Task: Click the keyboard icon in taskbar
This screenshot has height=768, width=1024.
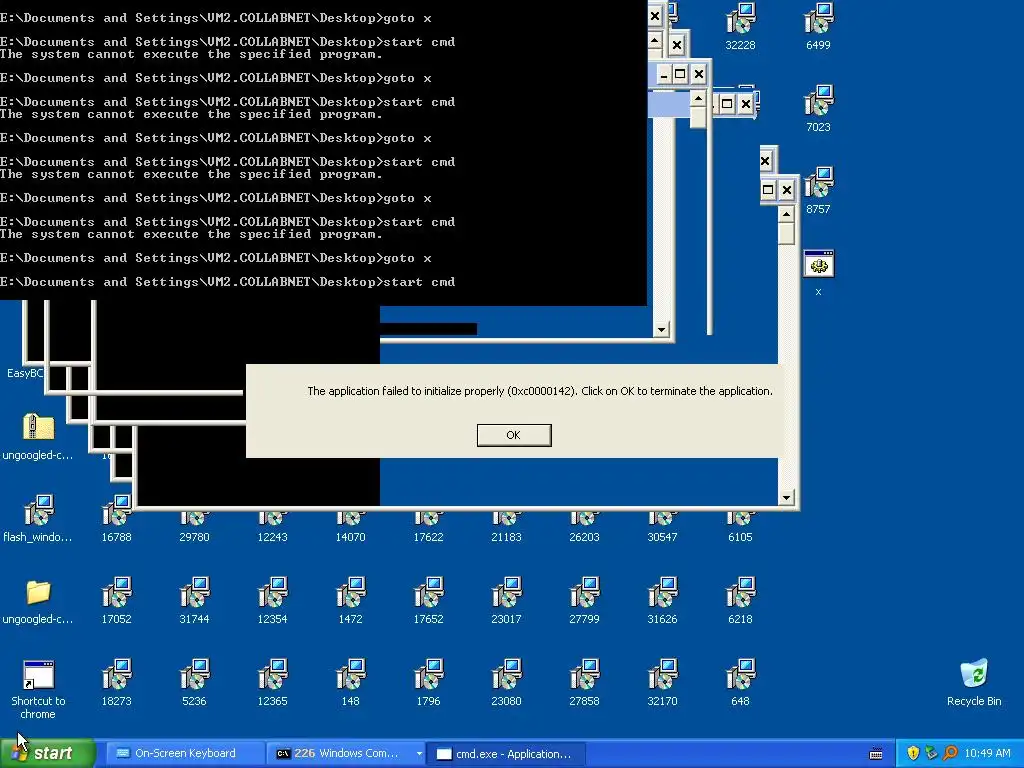Action: tap(876, 754)
